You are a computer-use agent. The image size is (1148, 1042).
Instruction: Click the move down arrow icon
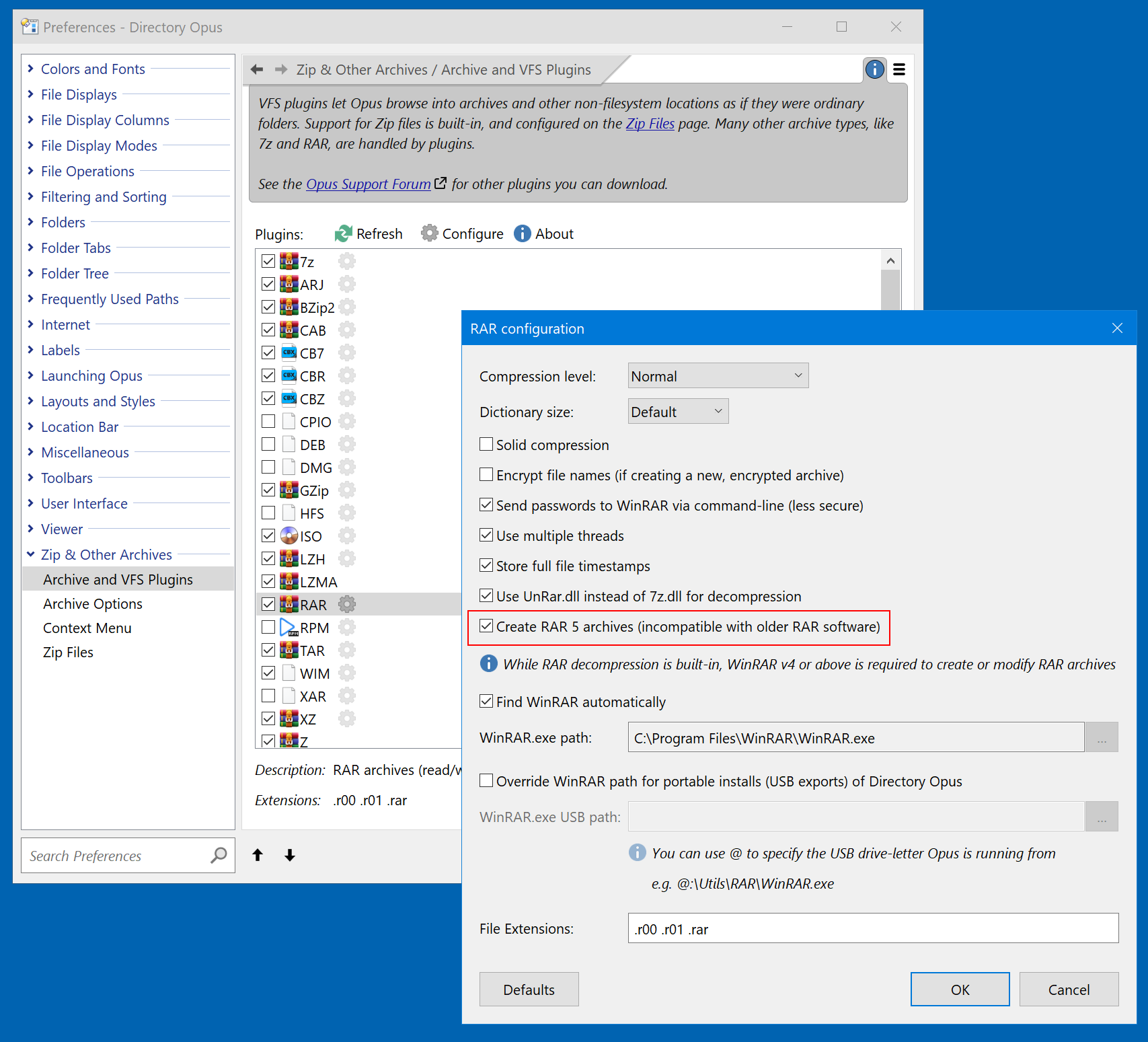(x=290, y=855)
